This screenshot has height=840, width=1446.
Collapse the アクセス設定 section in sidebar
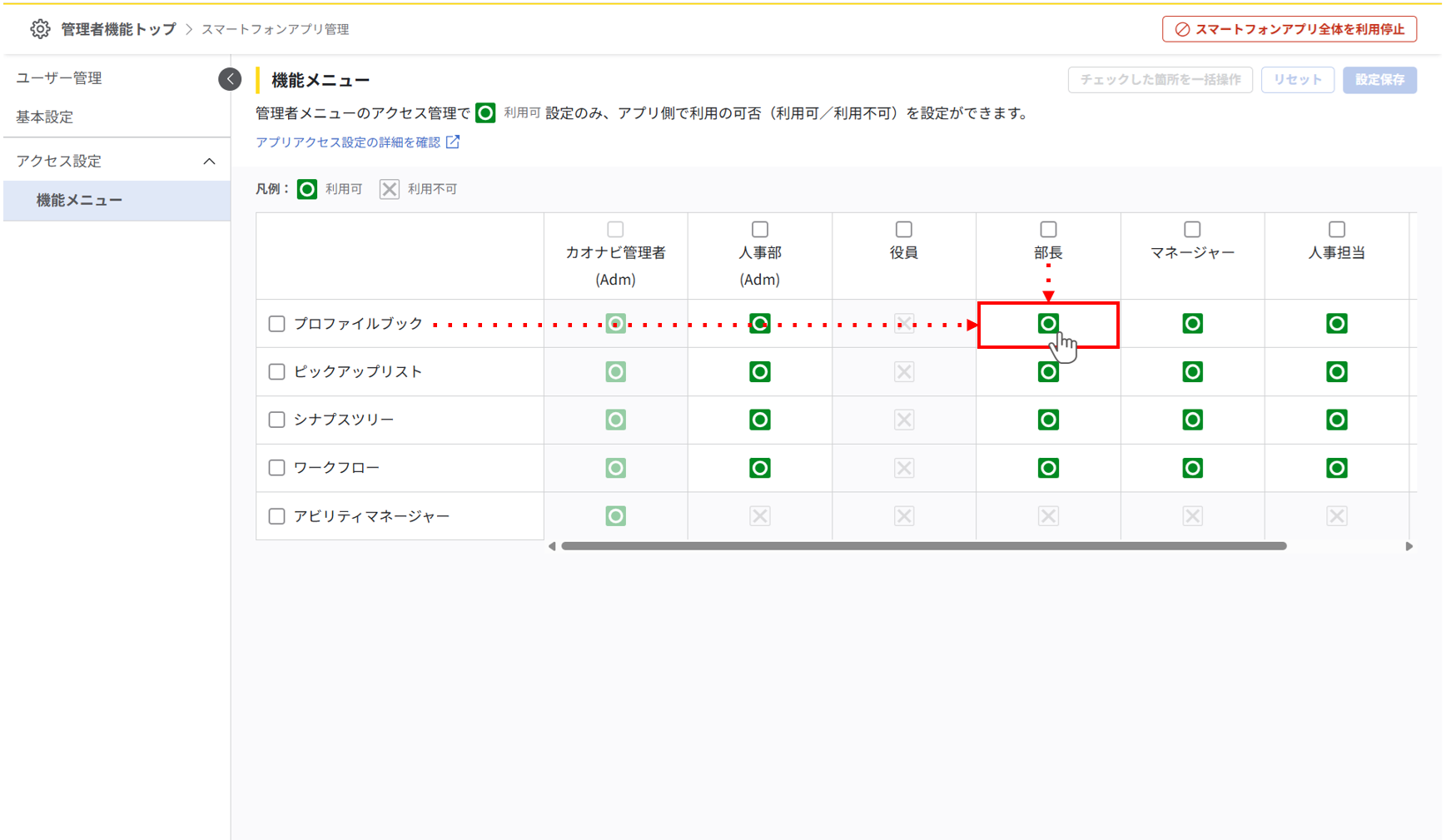click(211, 160)
